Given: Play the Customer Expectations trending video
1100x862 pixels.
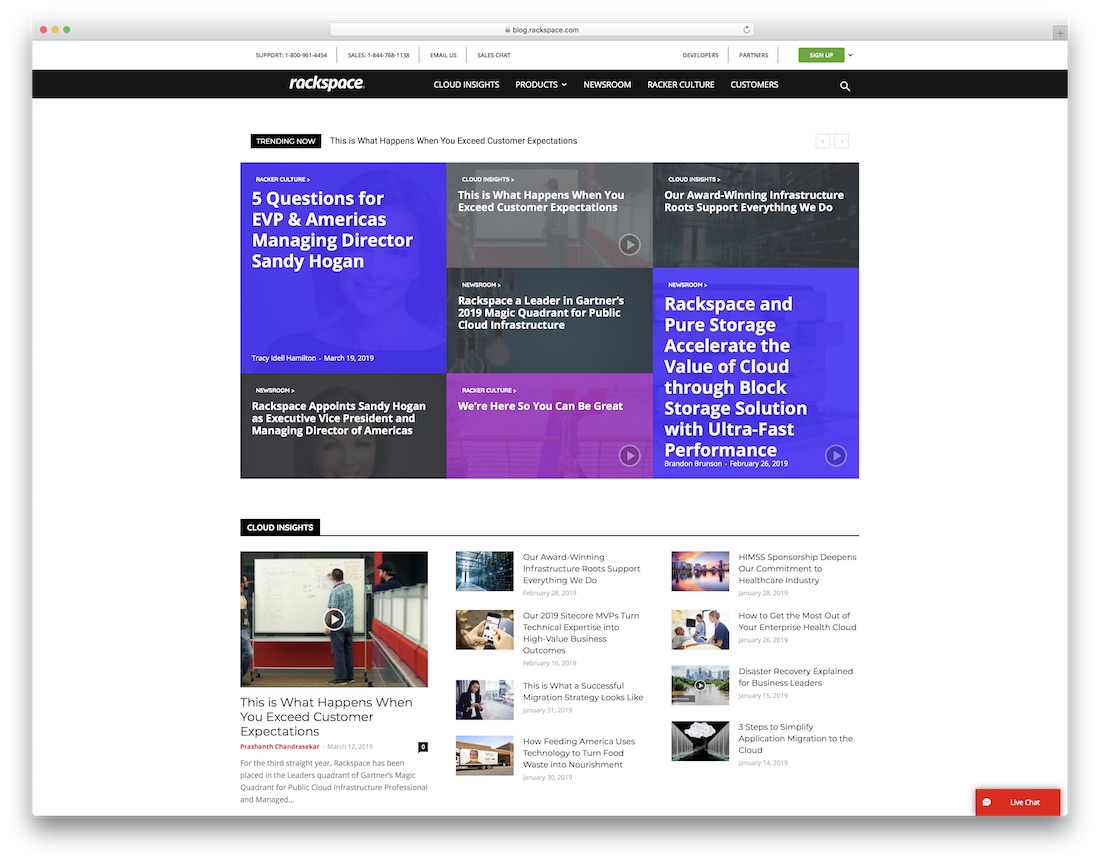Looking at the screenshot, I should point(629,244).
